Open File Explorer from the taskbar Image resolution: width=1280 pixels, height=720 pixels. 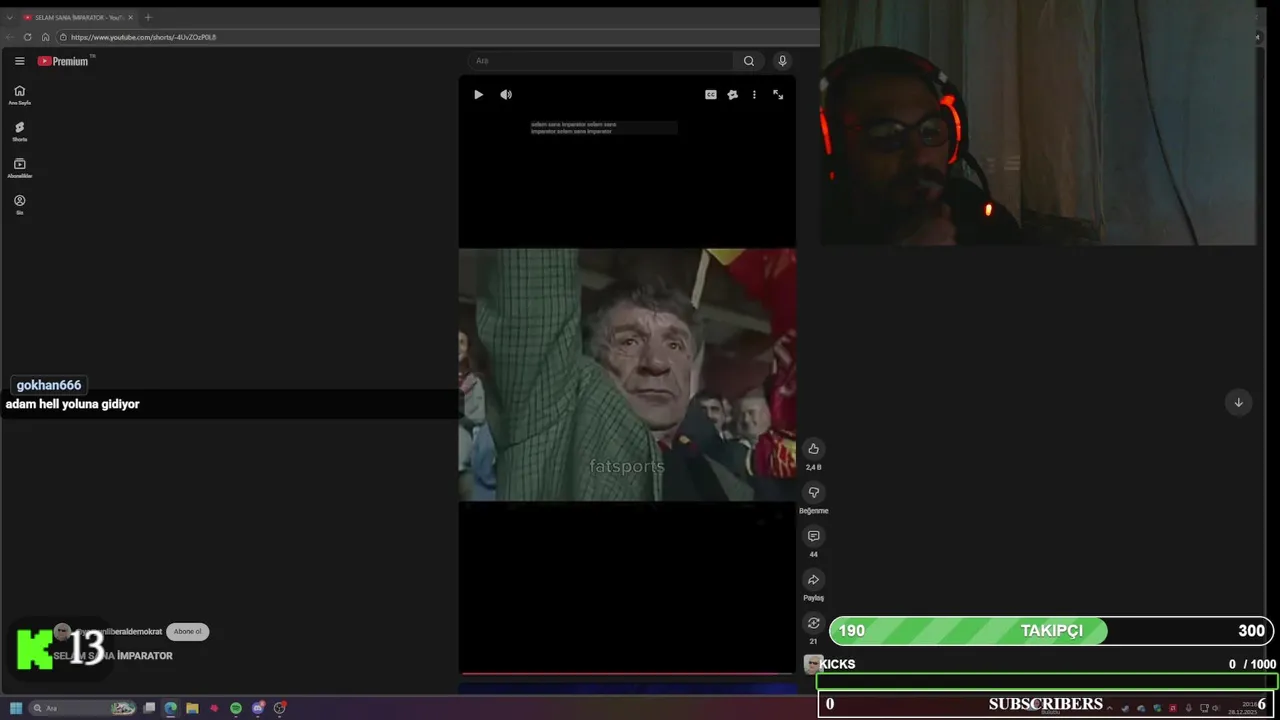point(192,708)
